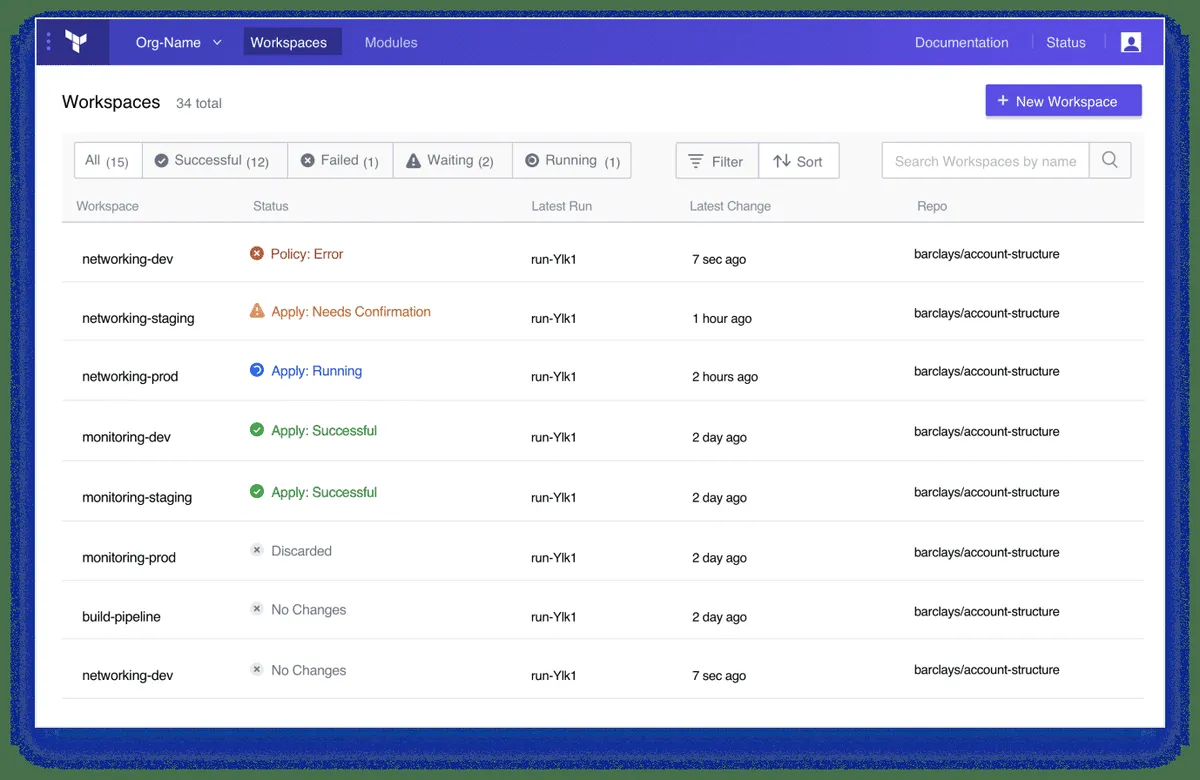Viewport: 1200px width, 780px height.
Task: Click the green check icon for monitoring-dev
Action: [x=257, y=430]
